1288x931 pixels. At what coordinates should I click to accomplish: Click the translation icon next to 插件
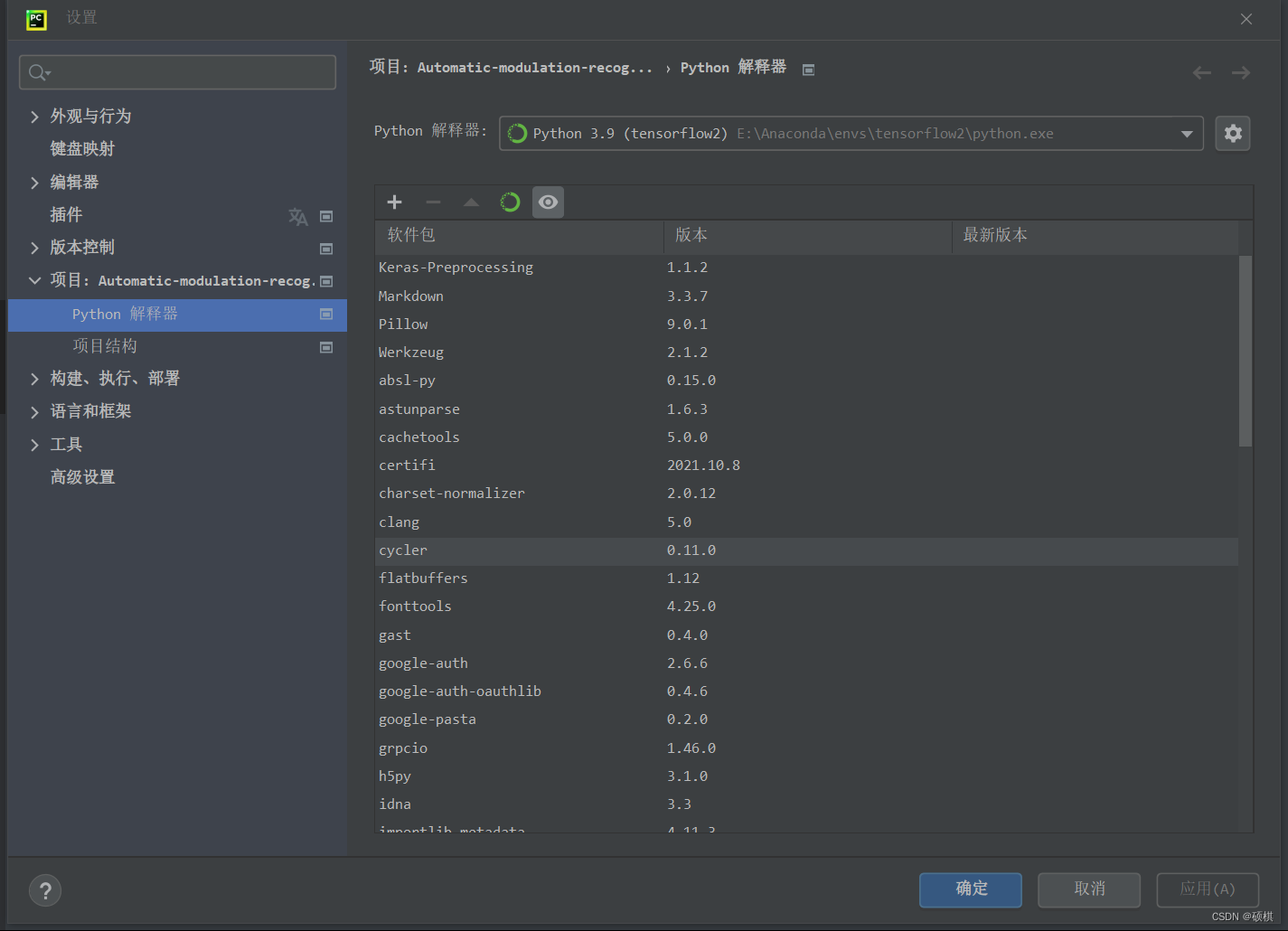pos(298,216)
